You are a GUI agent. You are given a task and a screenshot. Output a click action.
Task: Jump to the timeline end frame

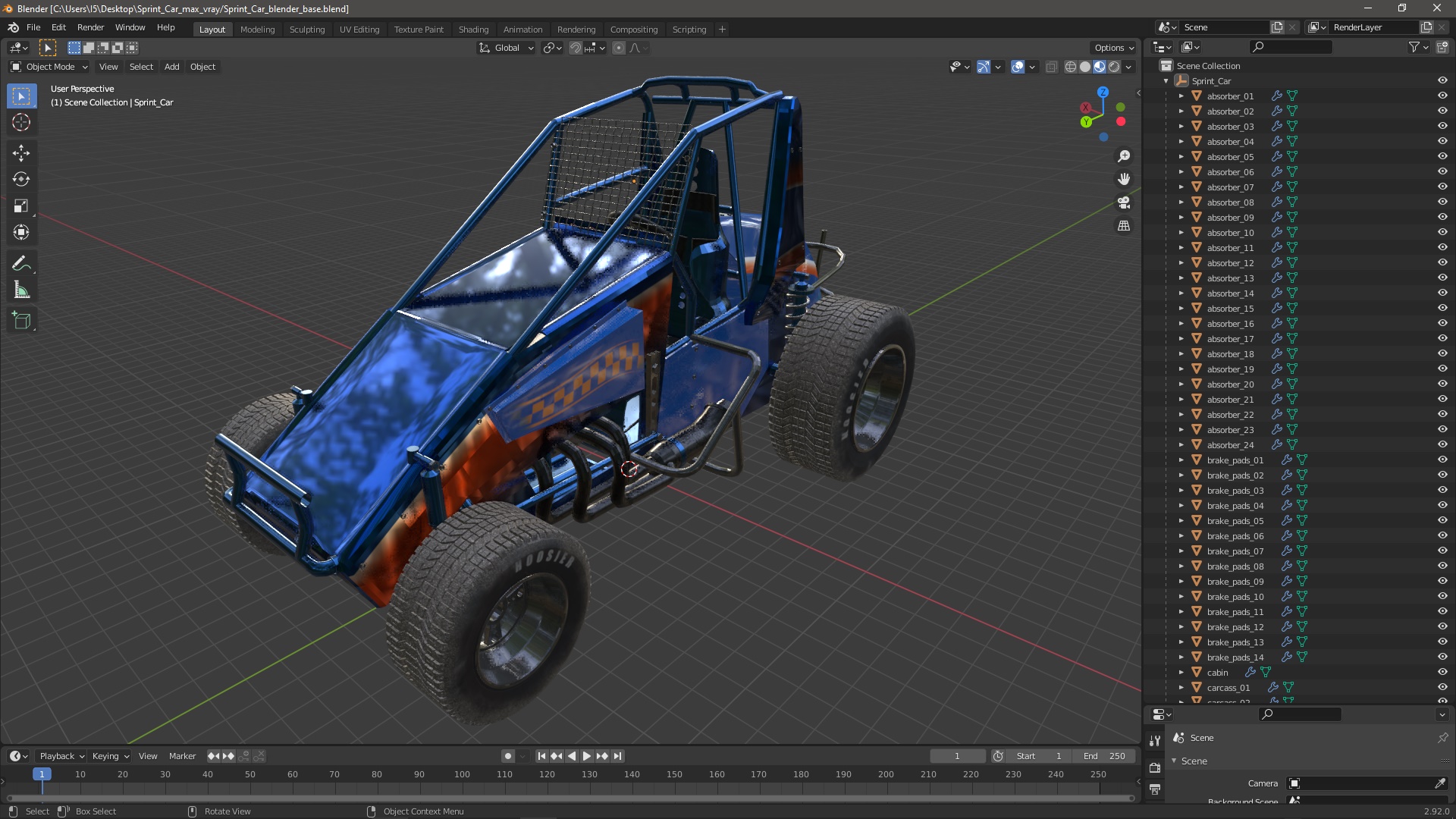[x=618, y=756]
